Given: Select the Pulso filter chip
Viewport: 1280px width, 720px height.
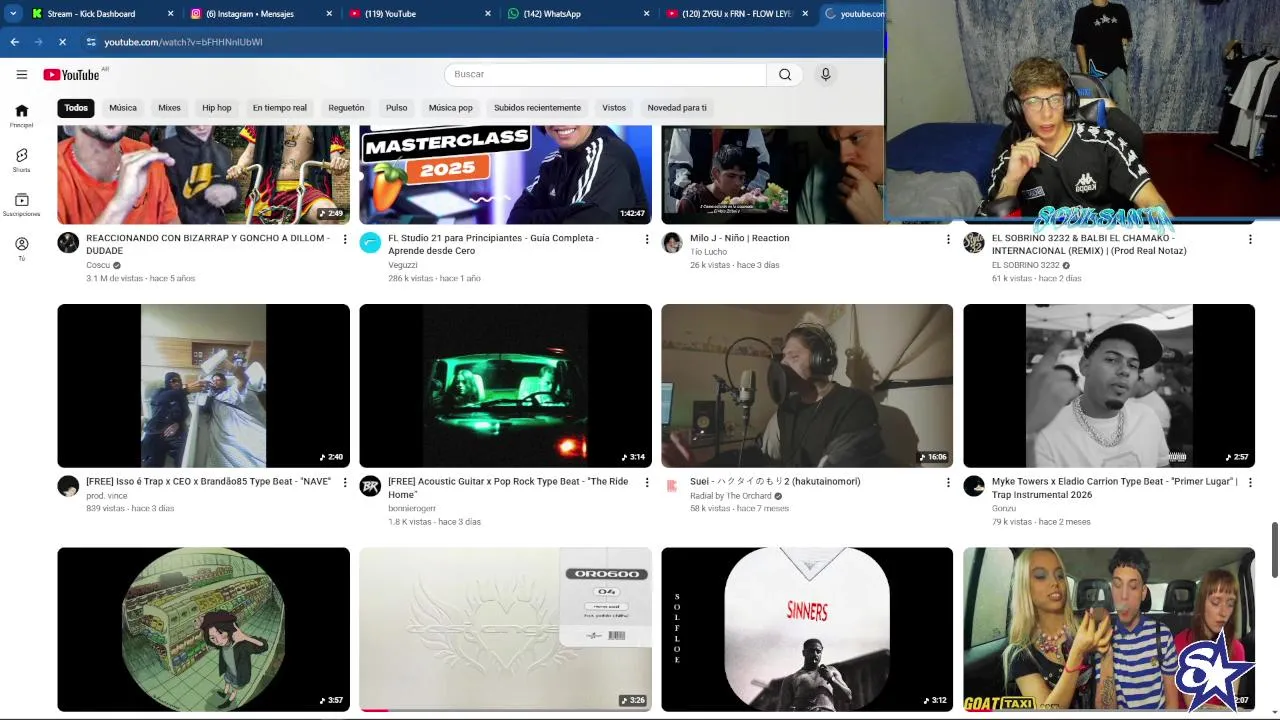Looking at the screenshot, I should pos(396,108).
